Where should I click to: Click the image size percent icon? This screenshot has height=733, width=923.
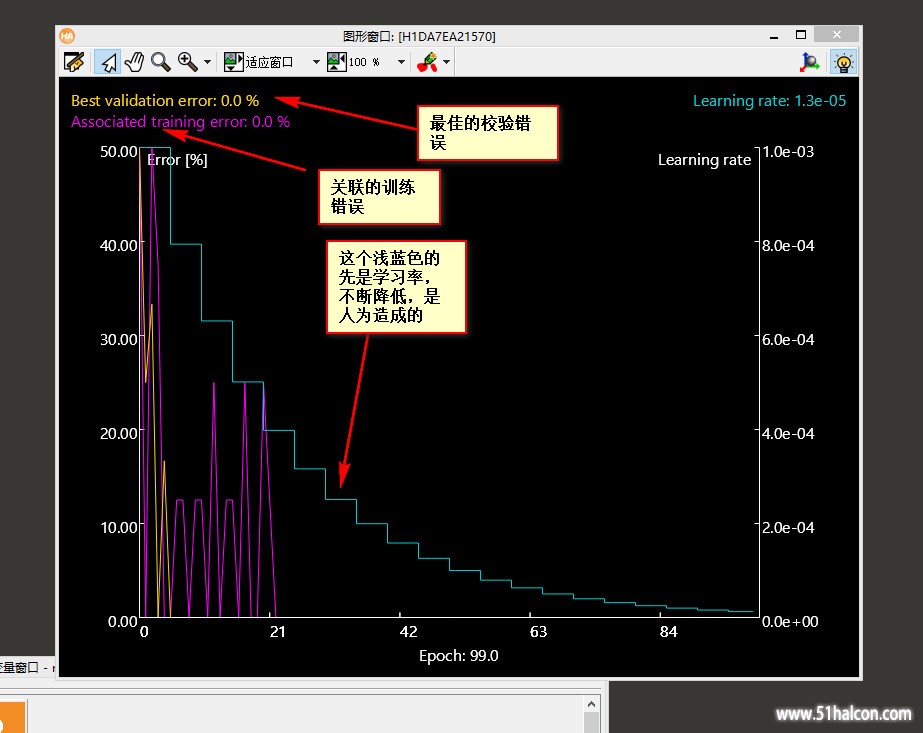tap(336, 62)
